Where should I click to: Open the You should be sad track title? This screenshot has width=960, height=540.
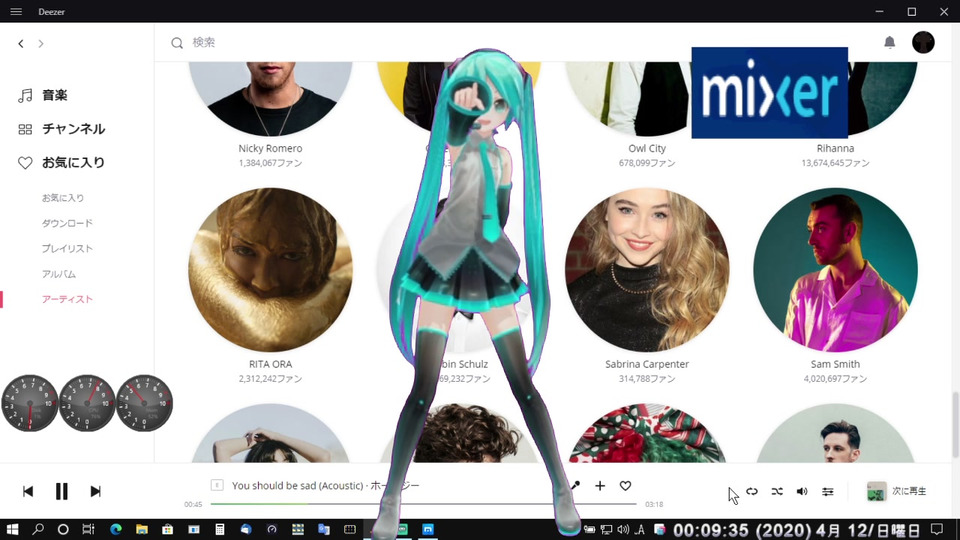pyautogui.click(x=296, y=486)
